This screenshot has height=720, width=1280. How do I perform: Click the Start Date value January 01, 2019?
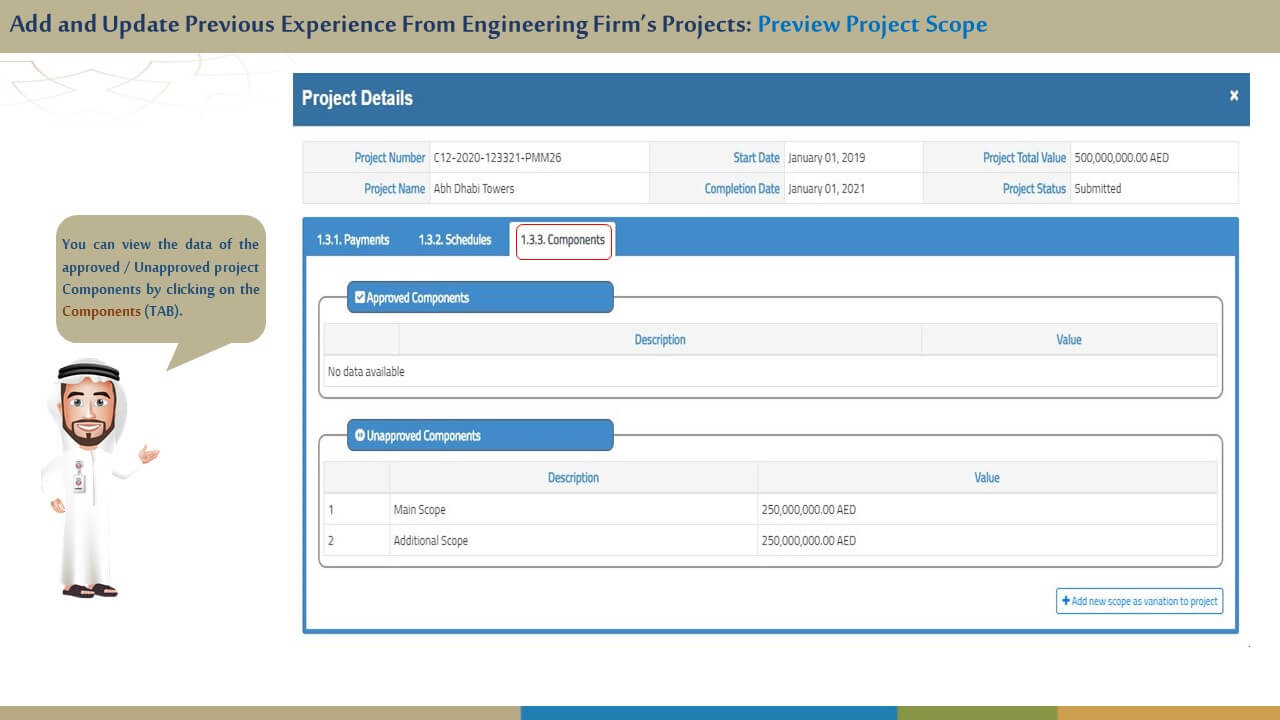click(x=826, y=158)
